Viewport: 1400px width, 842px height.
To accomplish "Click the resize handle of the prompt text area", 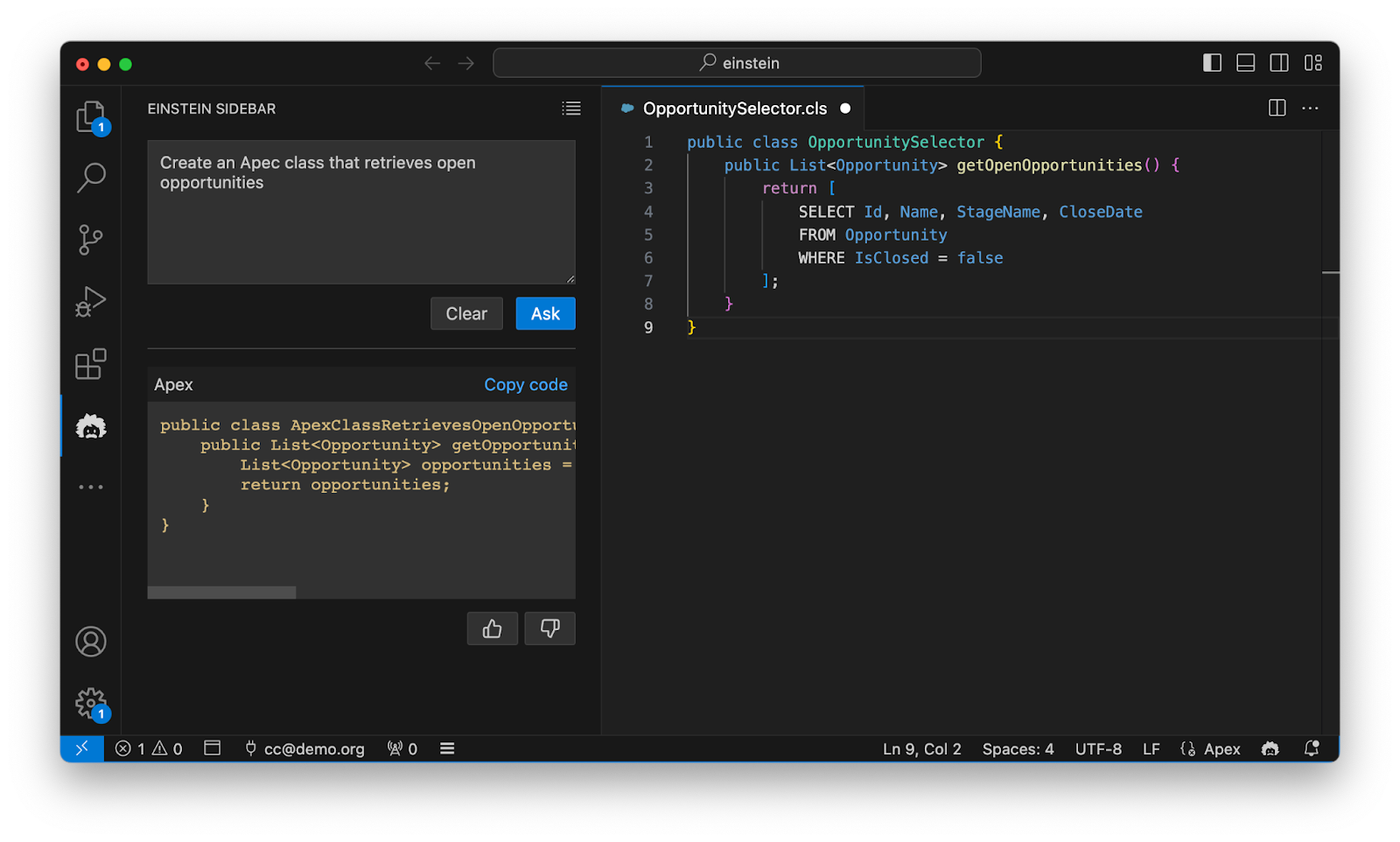I will [570, 279].
